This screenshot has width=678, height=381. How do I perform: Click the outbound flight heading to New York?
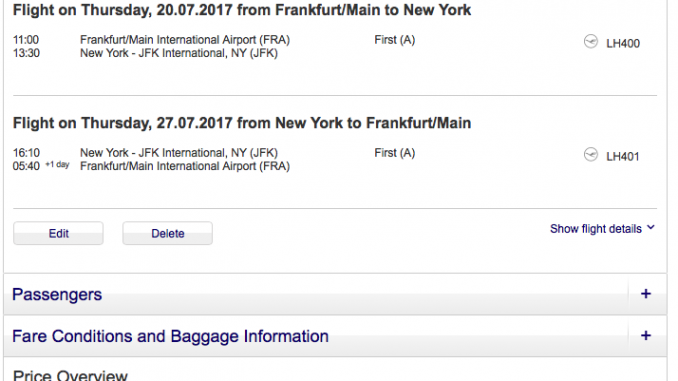(x=242, y=10)
